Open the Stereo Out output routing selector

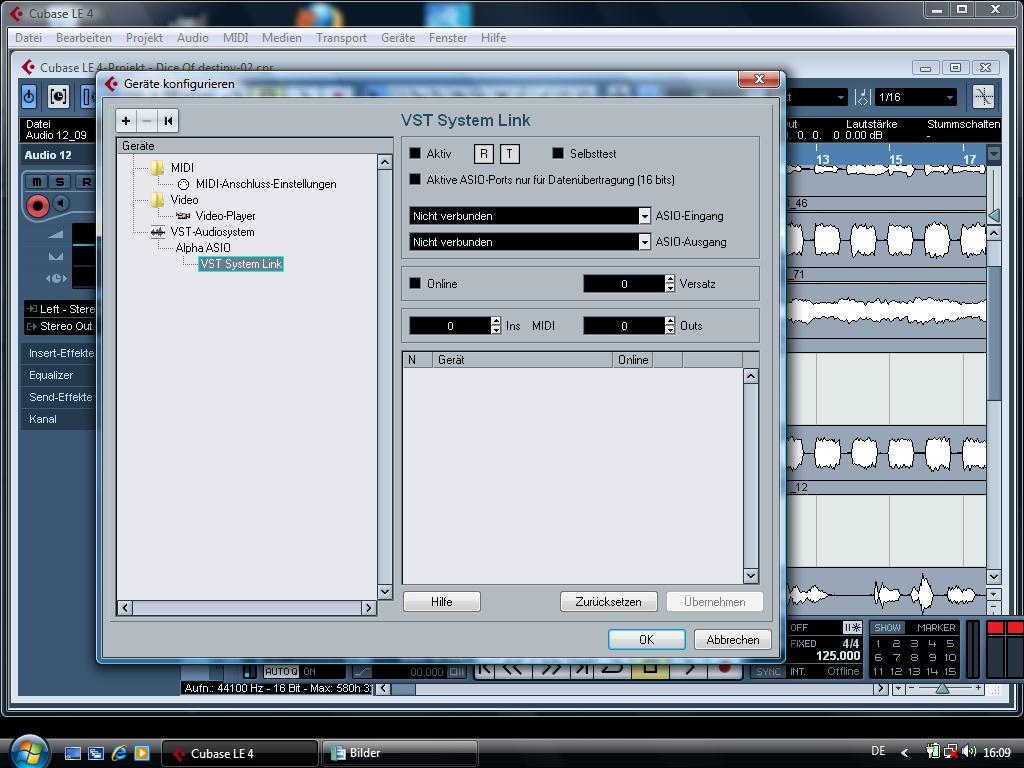click(x=60, y=326)
